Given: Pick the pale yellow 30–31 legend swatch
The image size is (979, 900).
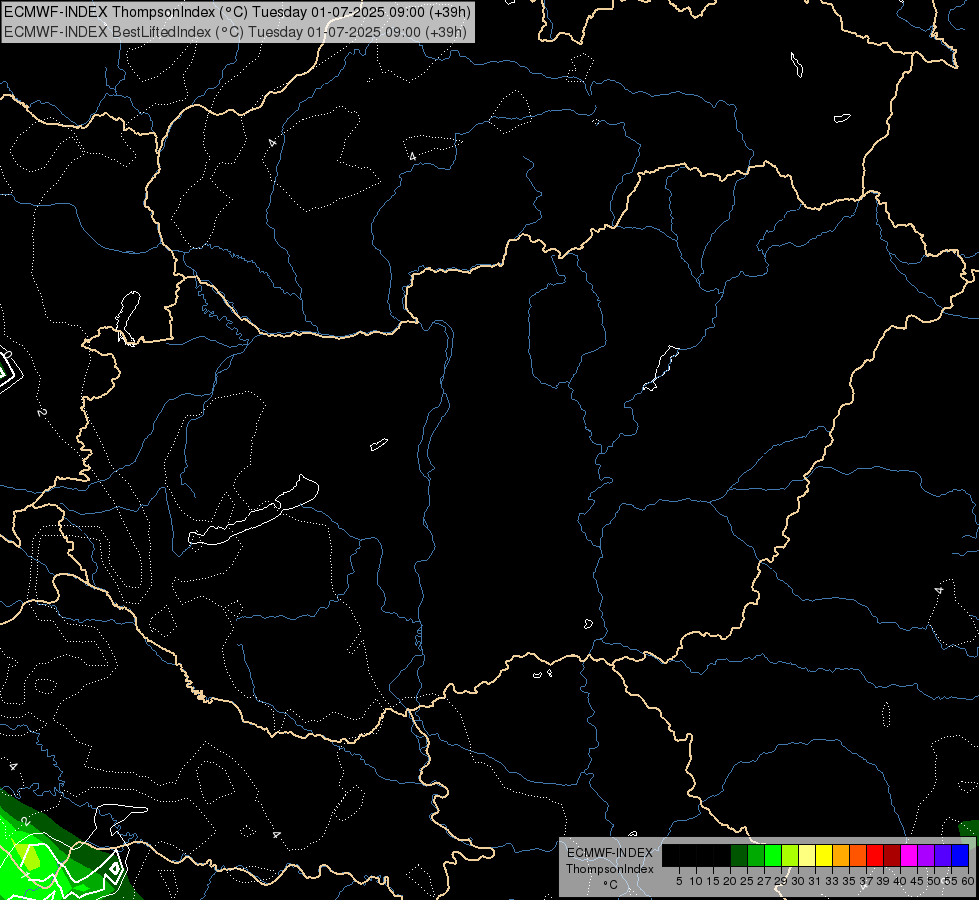Looking at the screenshot, I should (807, 855).
